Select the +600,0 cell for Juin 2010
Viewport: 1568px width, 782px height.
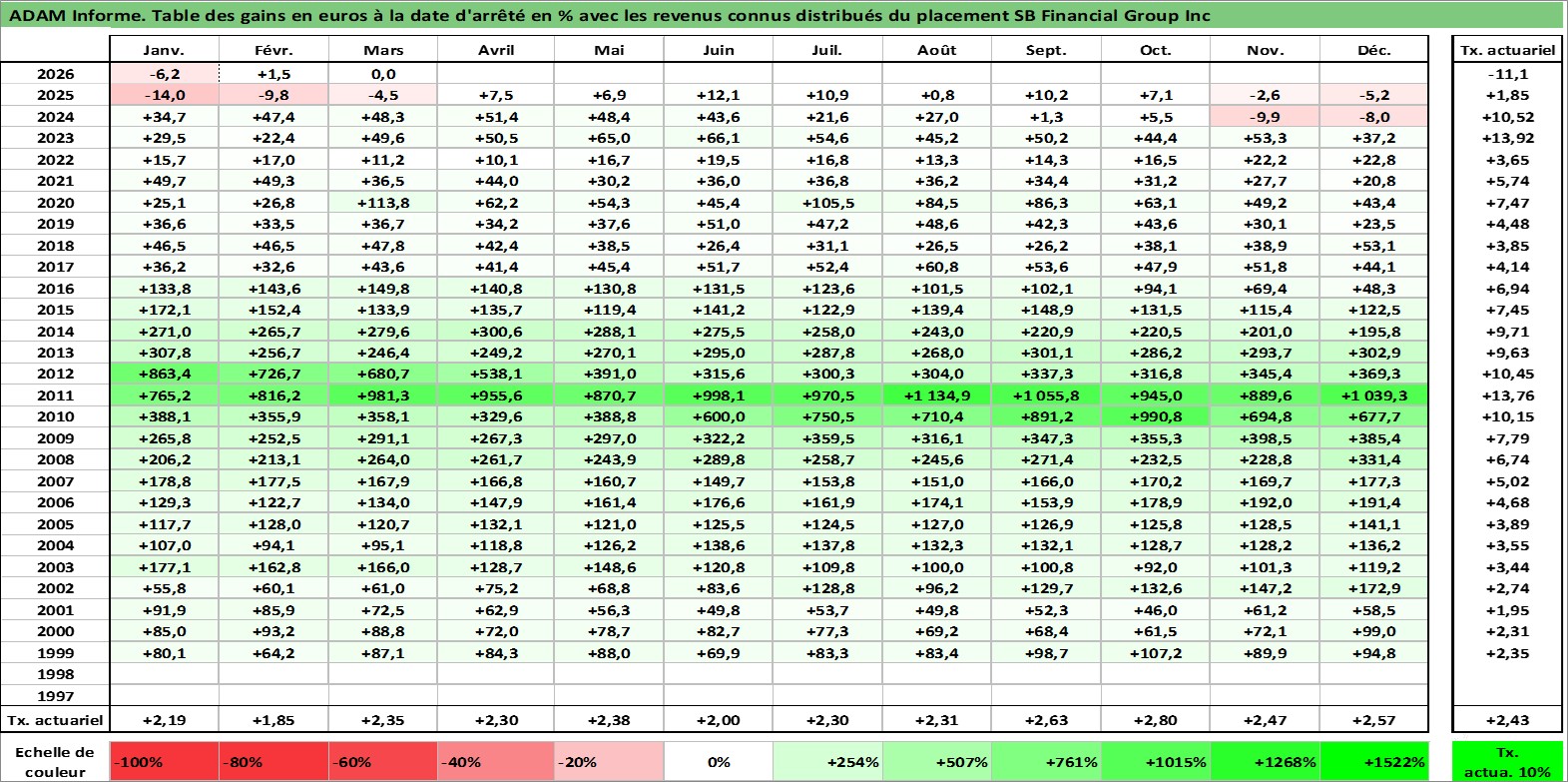(x=719, y=416)
